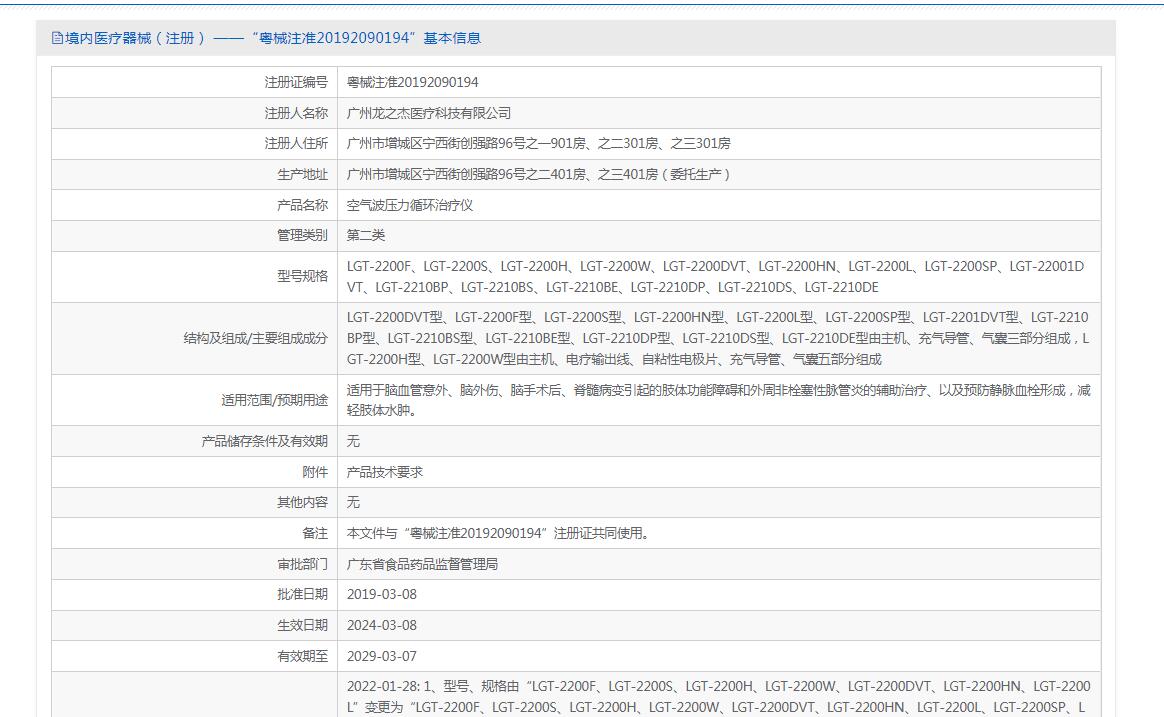Click the 注册证编号 row label

point(295,82)
